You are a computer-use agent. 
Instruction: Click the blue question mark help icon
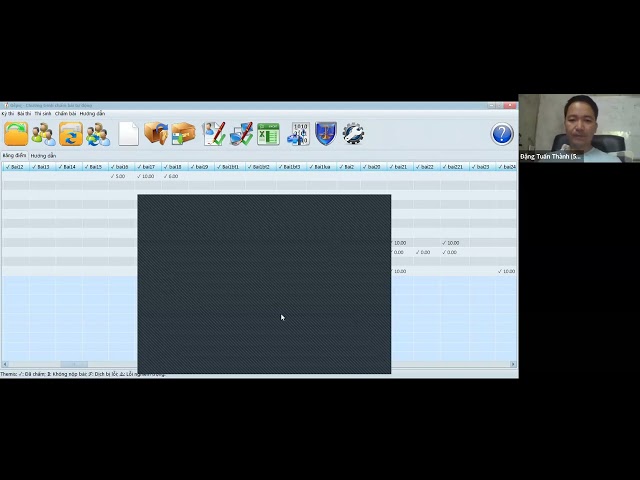coord(502,134)
